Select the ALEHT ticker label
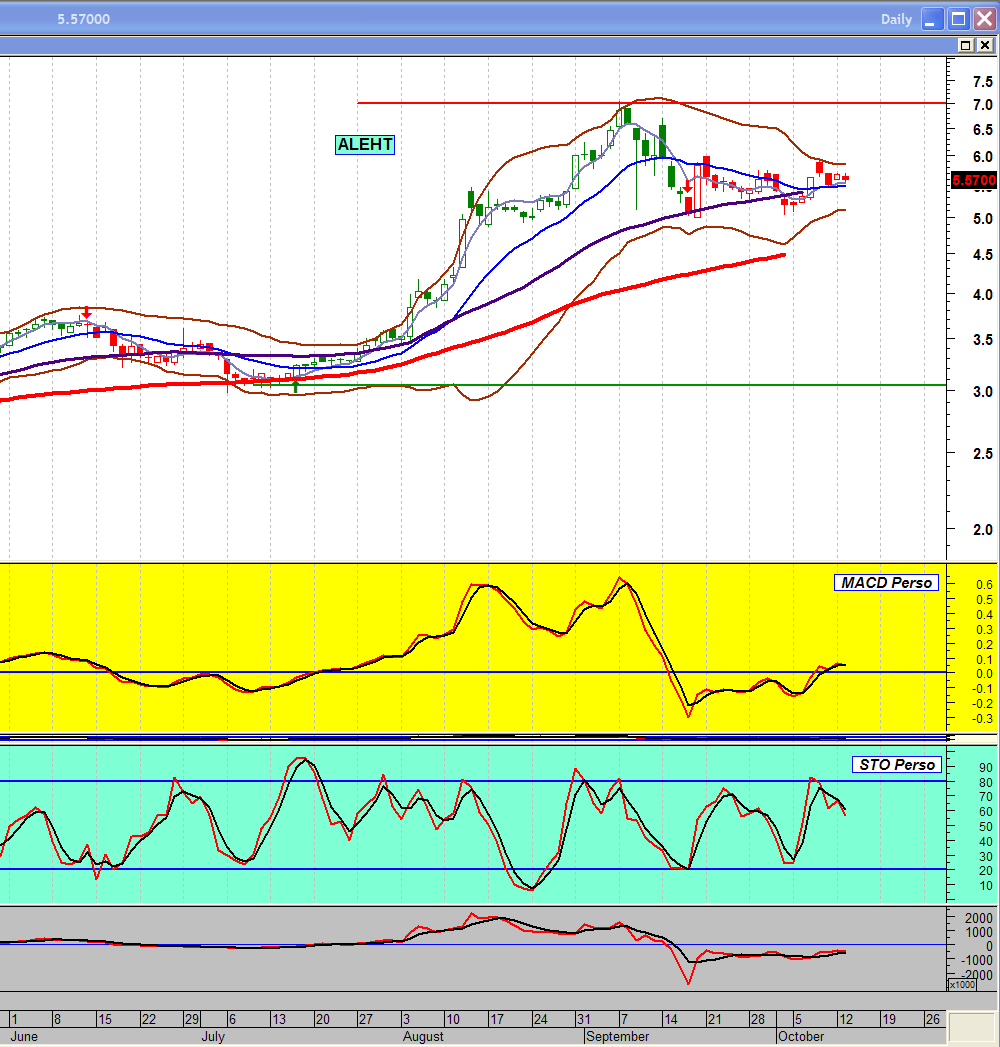 tap(364, 144)
